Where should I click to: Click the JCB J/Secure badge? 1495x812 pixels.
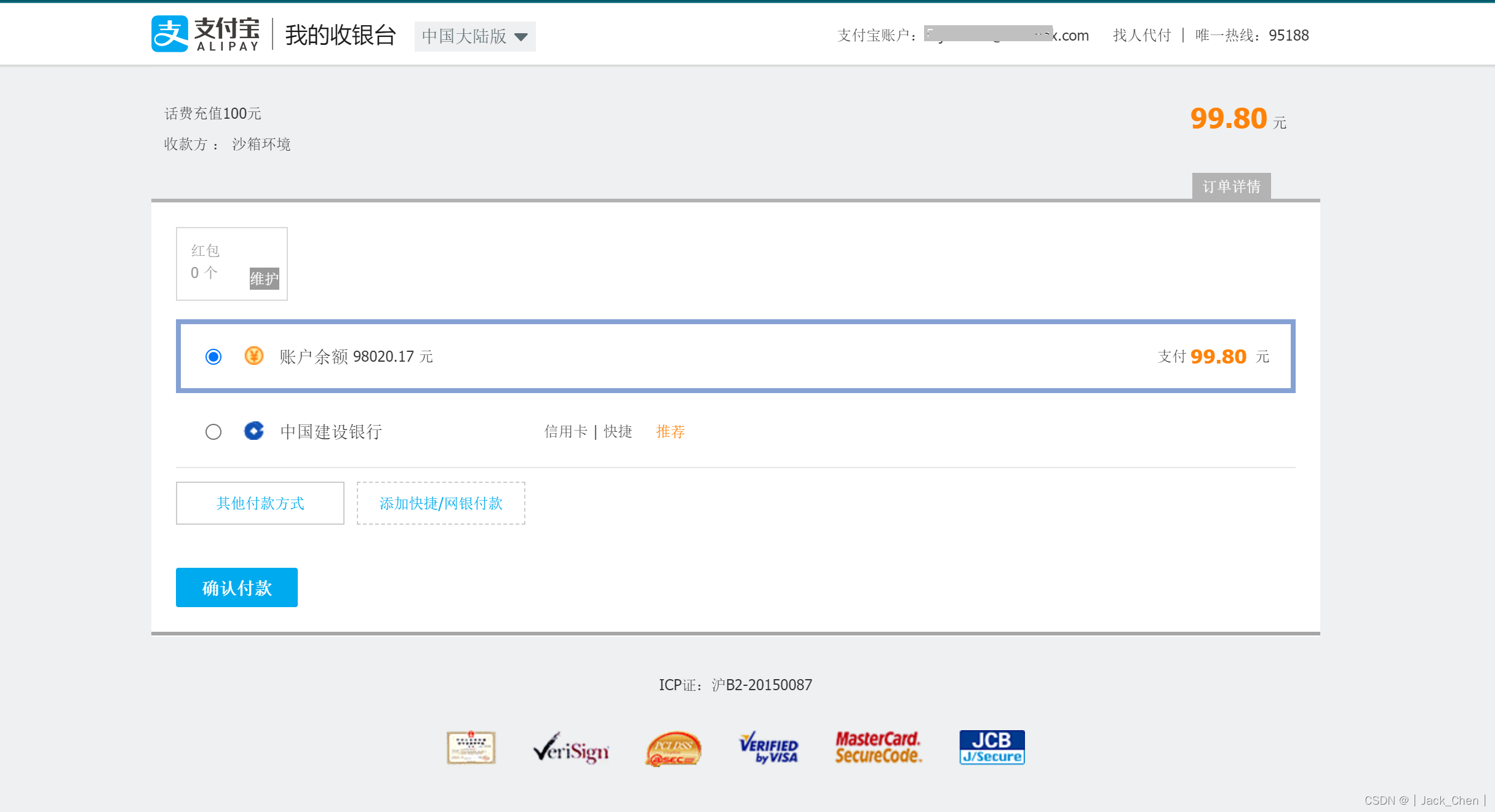click(x=992, y=748)
